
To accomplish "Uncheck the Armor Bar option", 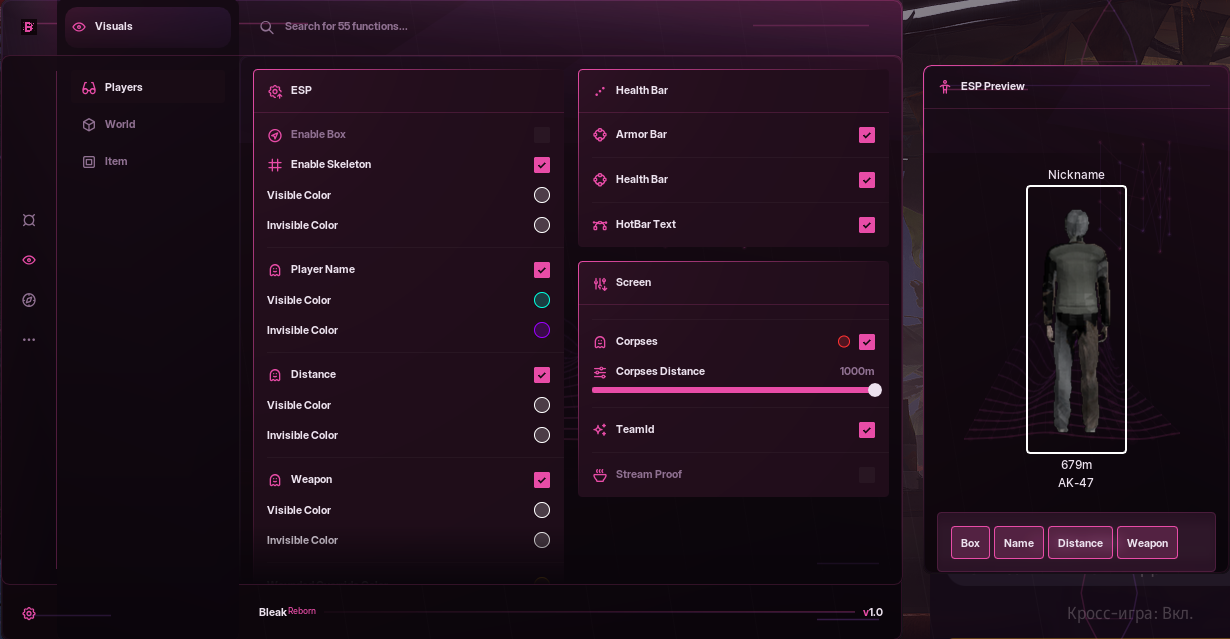I will (867, 135).
